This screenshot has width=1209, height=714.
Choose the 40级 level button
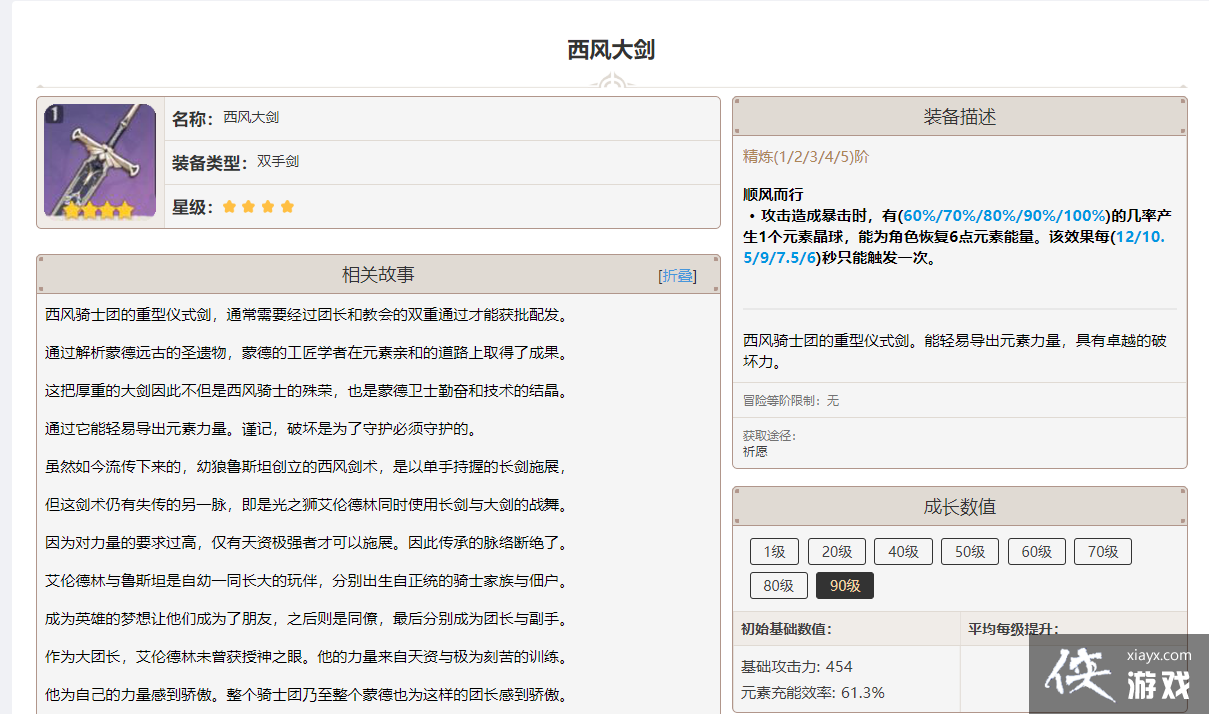(903, 551)
